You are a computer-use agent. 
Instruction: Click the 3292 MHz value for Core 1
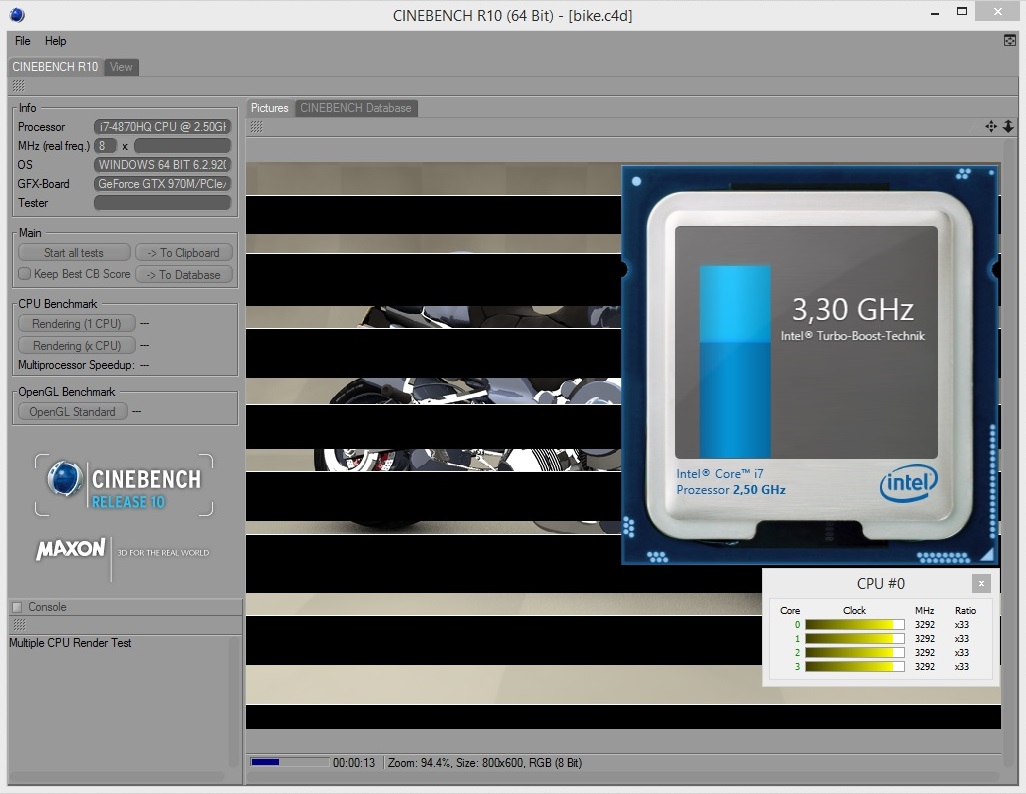pyautogui.click(x=925, y=638)
